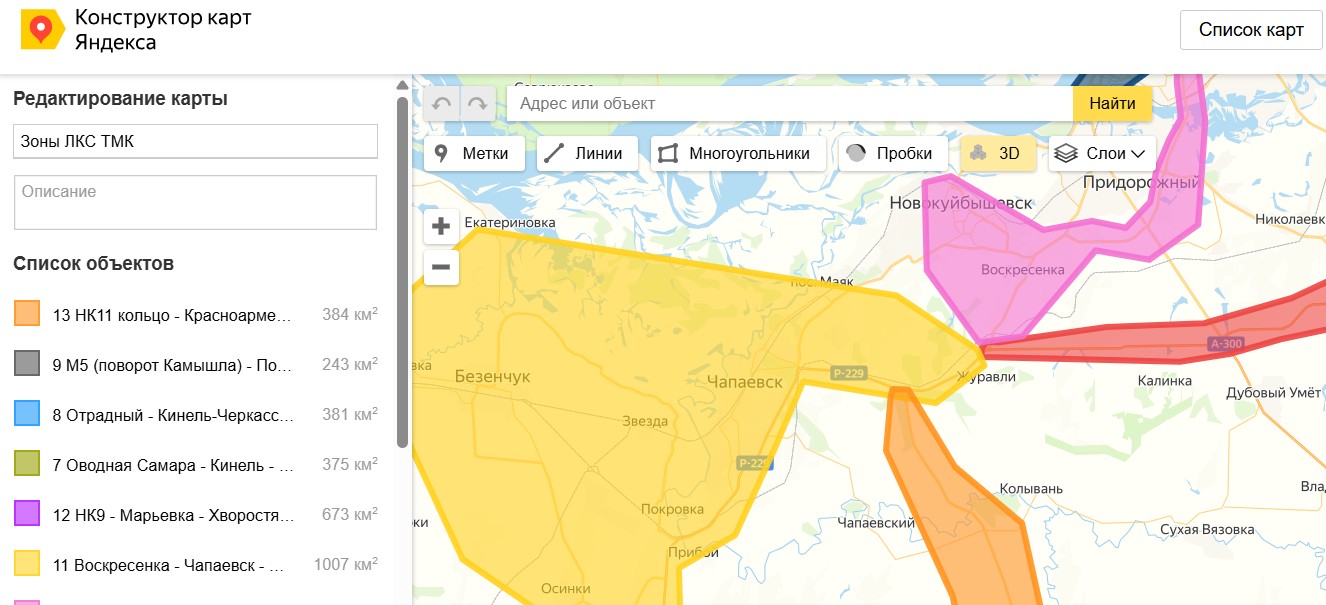Viewport: 1326px width, 605px height.
Task: Click the Покровка label in yellow zone
Action: point(672,509)
